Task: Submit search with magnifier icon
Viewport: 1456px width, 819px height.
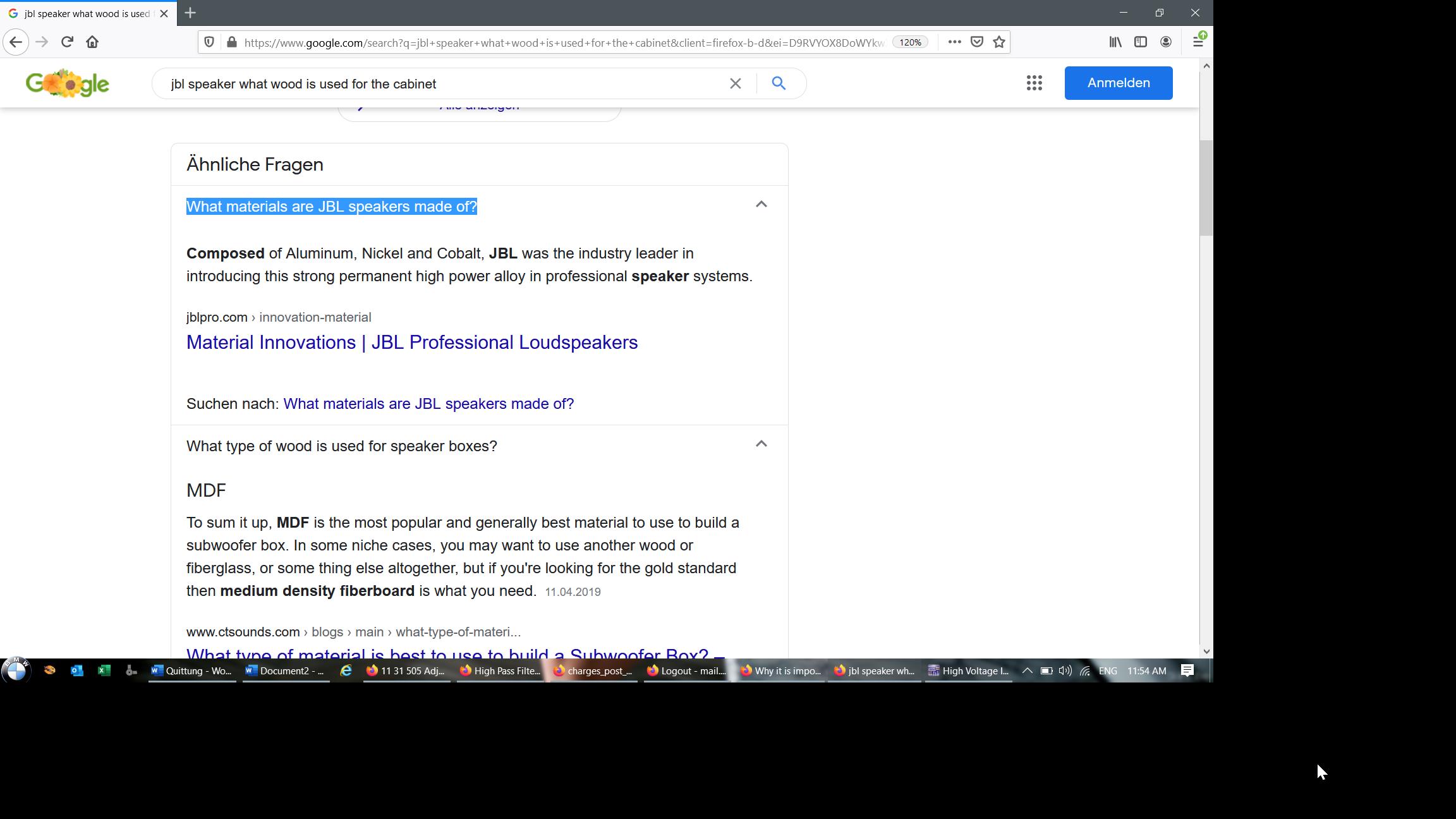Action: point(779,83)
